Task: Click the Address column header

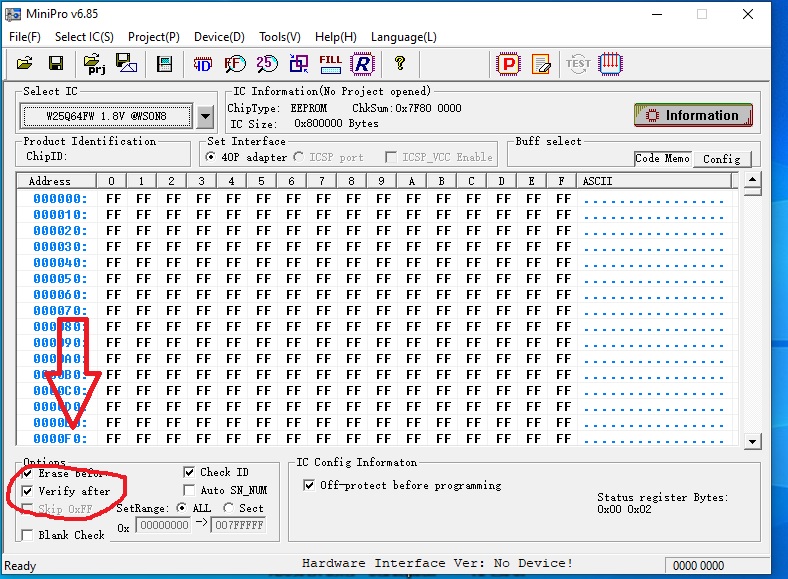Action: (56, 181)
